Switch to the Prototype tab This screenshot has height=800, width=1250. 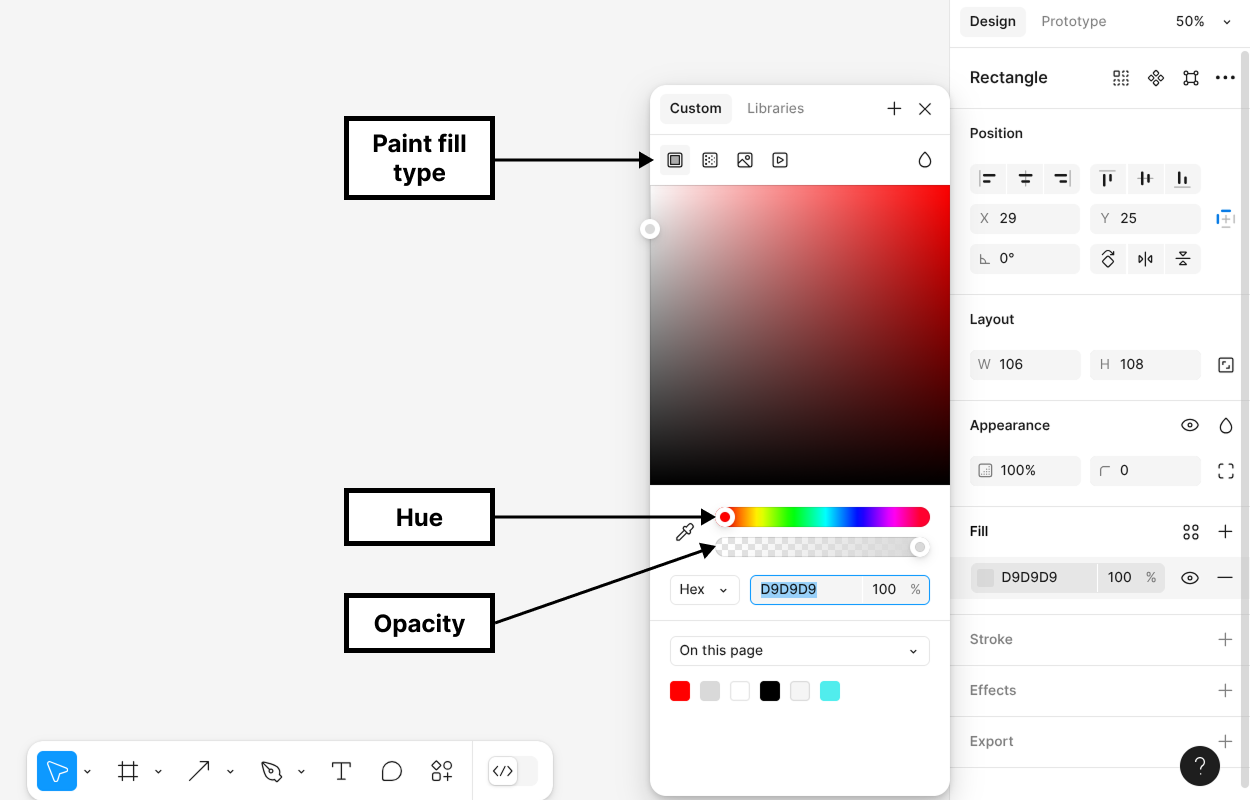coord(1073,21)
